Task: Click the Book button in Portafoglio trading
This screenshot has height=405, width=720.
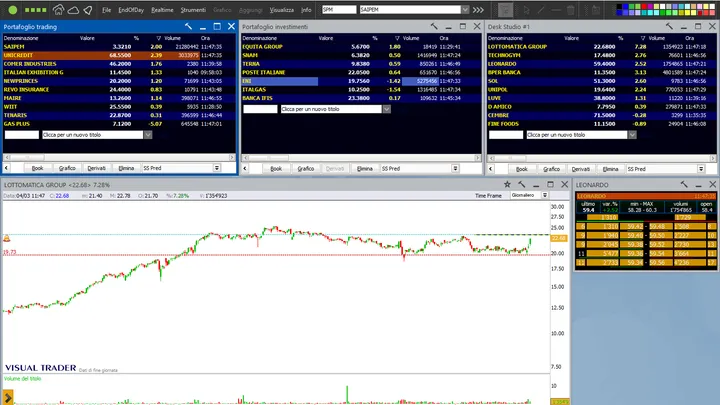Action: (x=38, y=168)
